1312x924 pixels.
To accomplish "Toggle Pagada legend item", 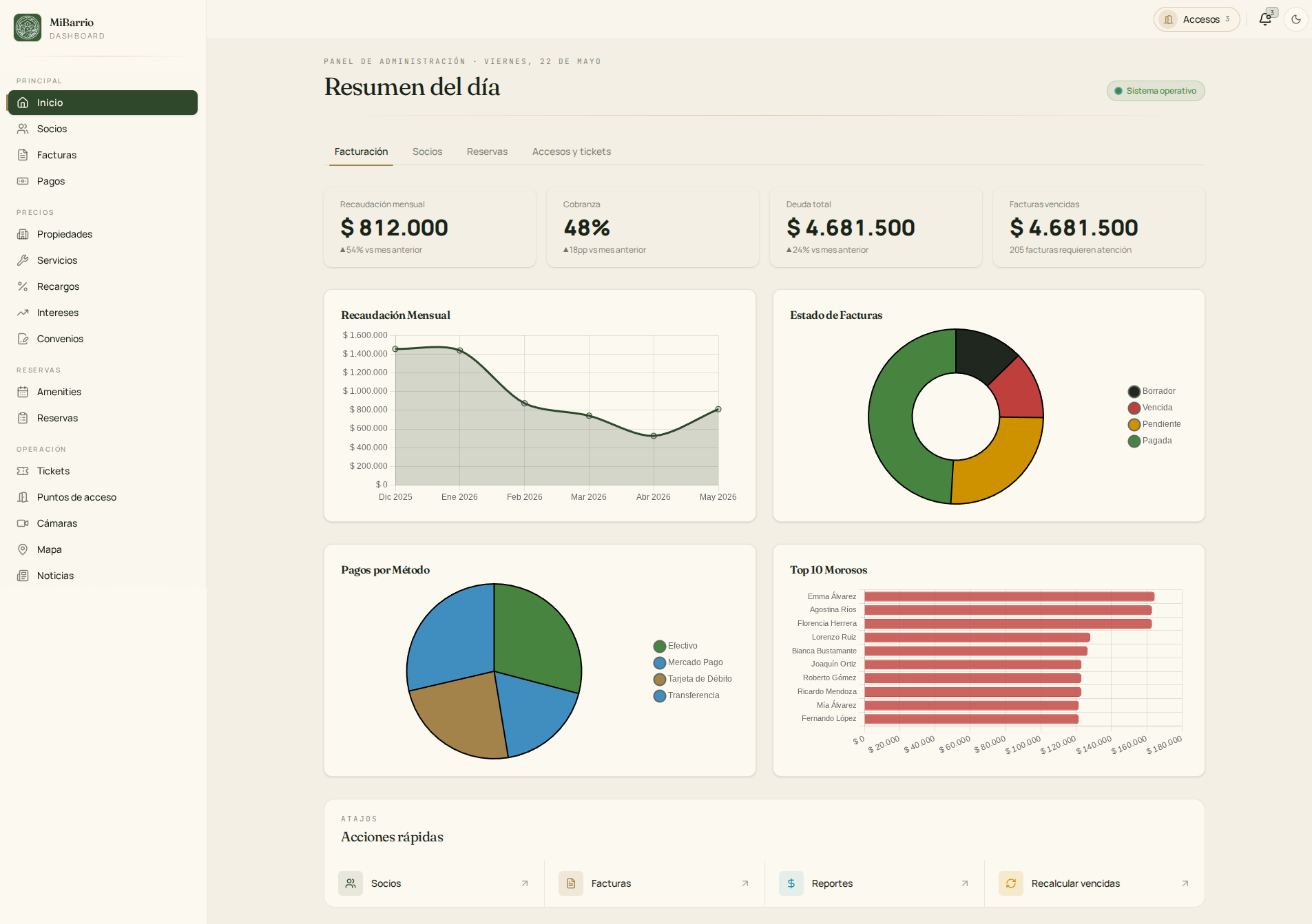I will 1150,441.
